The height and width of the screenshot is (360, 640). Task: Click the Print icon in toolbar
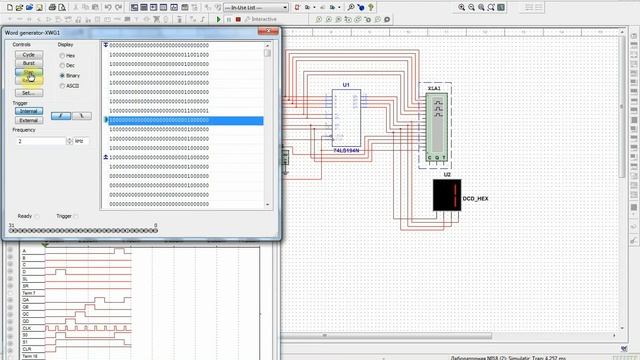tap(52, 7)
